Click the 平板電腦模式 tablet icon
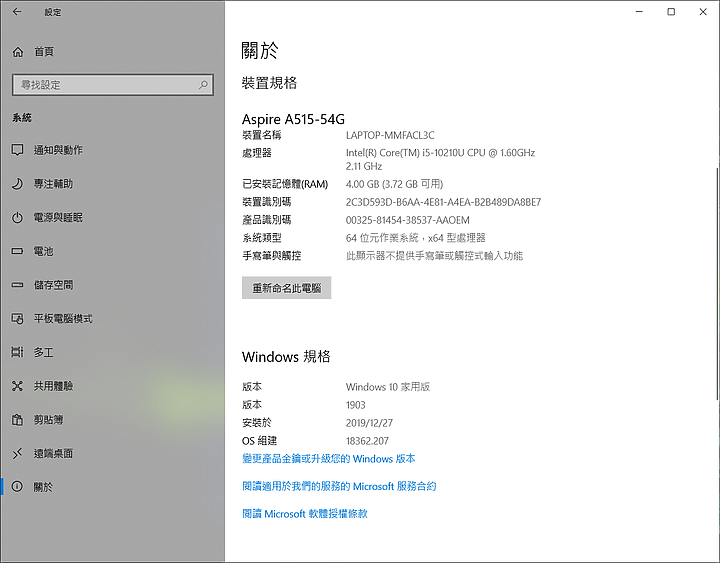The height and width of the screenshot is (563, 720). pyautogui.click(x=17, y=319)
